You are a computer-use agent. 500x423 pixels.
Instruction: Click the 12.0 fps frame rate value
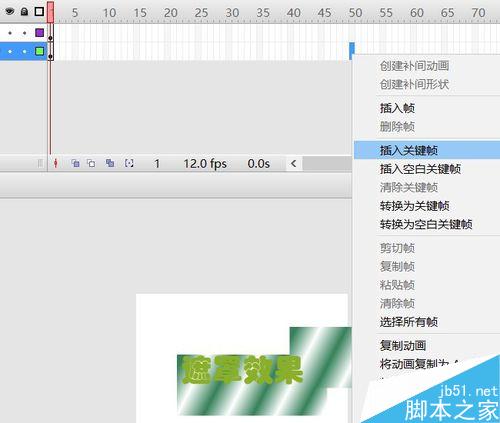point(205,164)
